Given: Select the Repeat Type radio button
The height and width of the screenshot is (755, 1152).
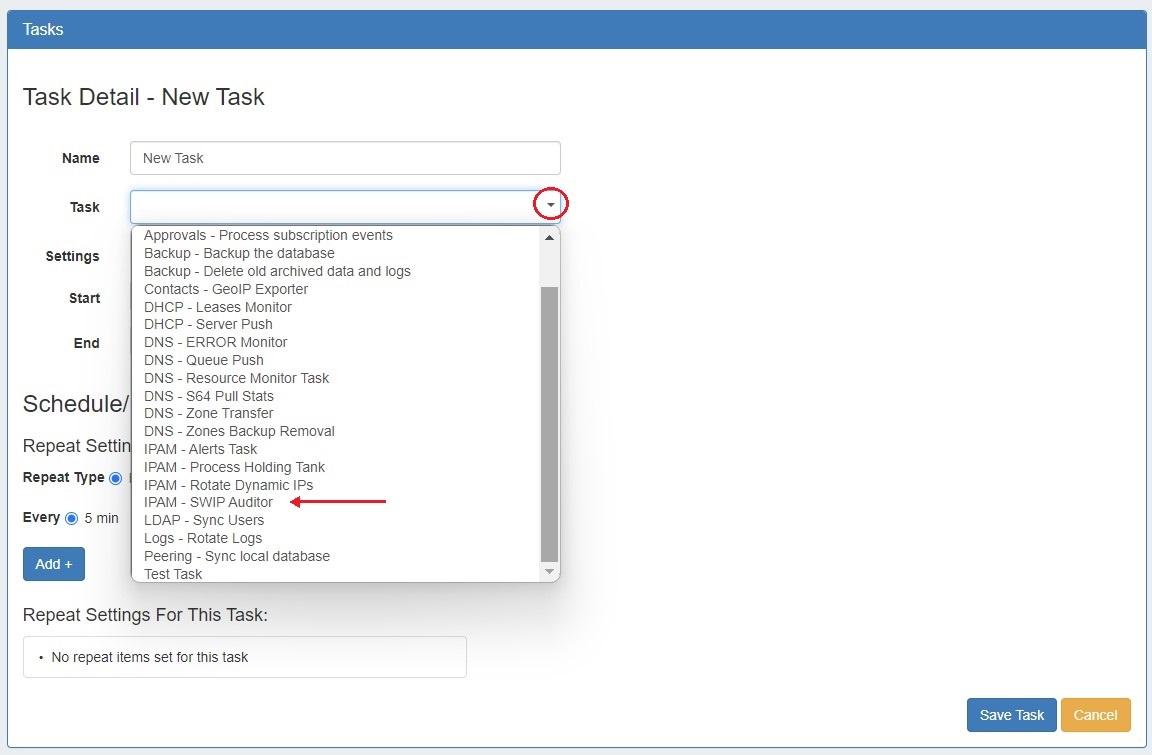Looking at the screenshot, I should [115, 478].
